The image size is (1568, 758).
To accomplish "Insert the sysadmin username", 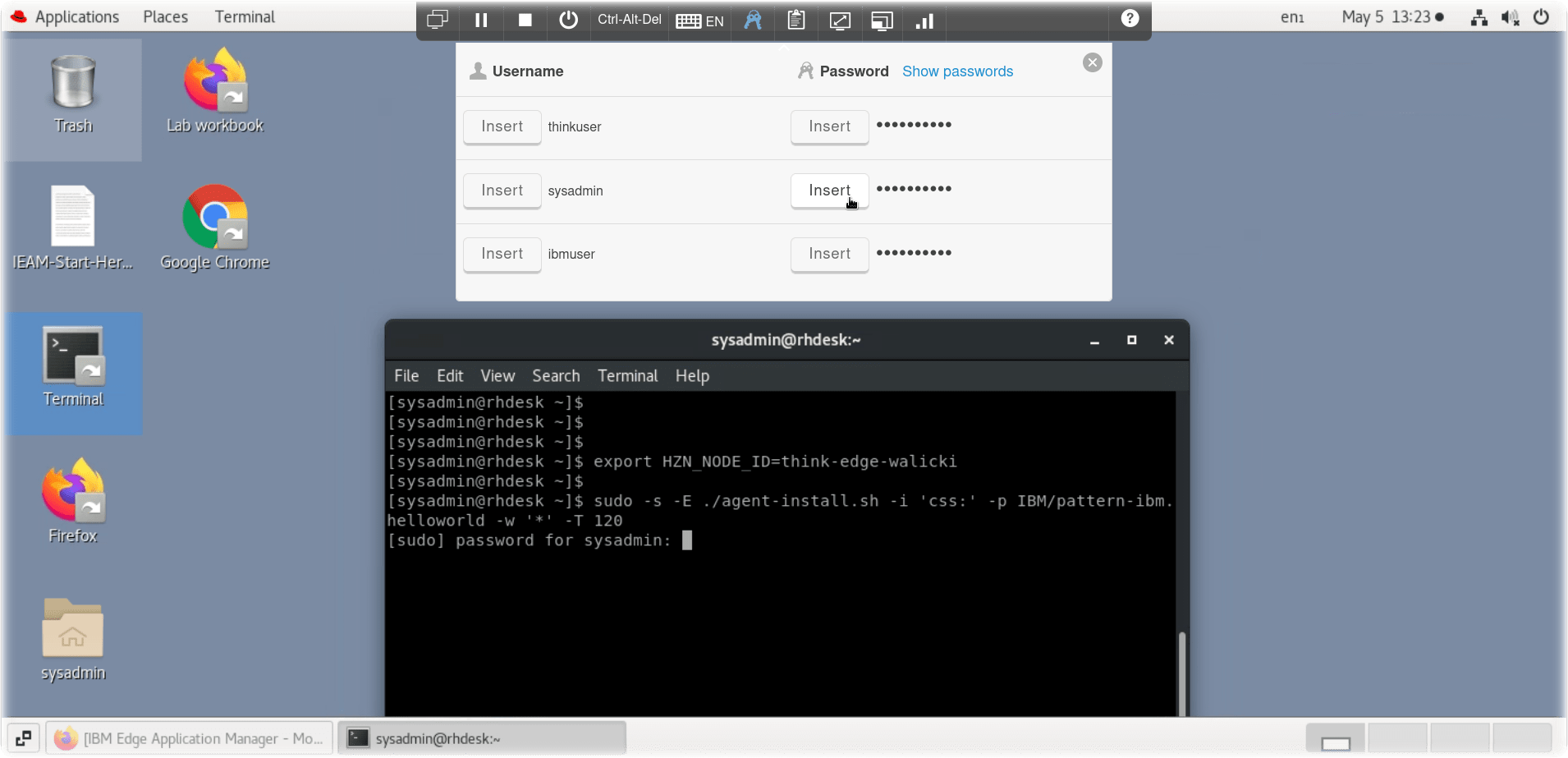I will (502, 191).
